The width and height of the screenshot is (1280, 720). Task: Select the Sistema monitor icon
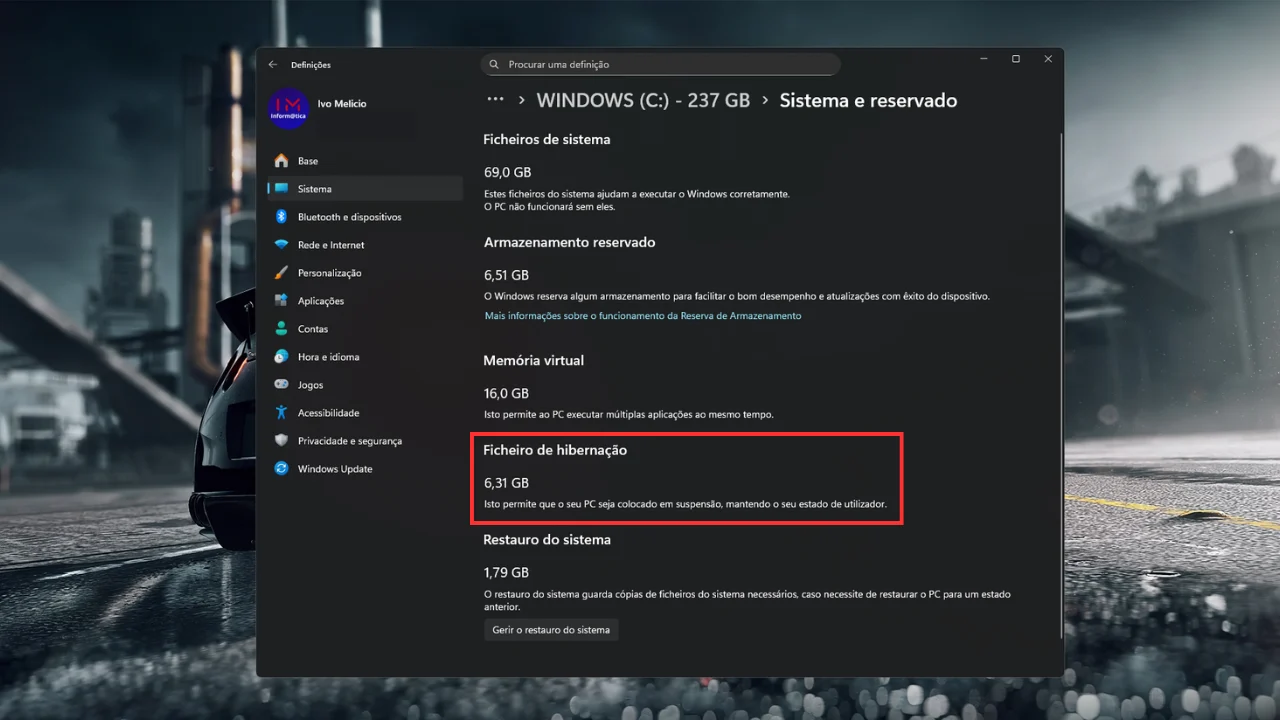[281, 189]
